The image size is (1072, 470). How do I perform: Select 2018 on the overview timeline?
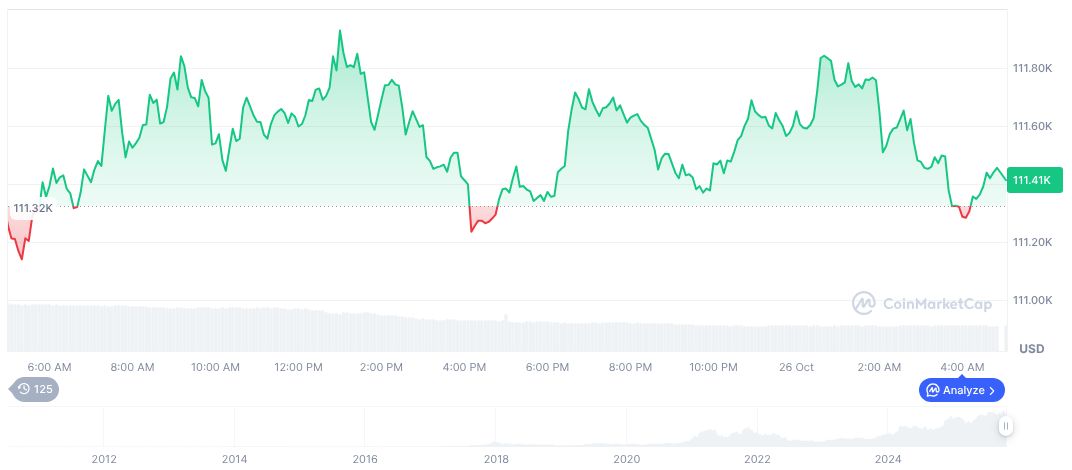coord(496,459)
